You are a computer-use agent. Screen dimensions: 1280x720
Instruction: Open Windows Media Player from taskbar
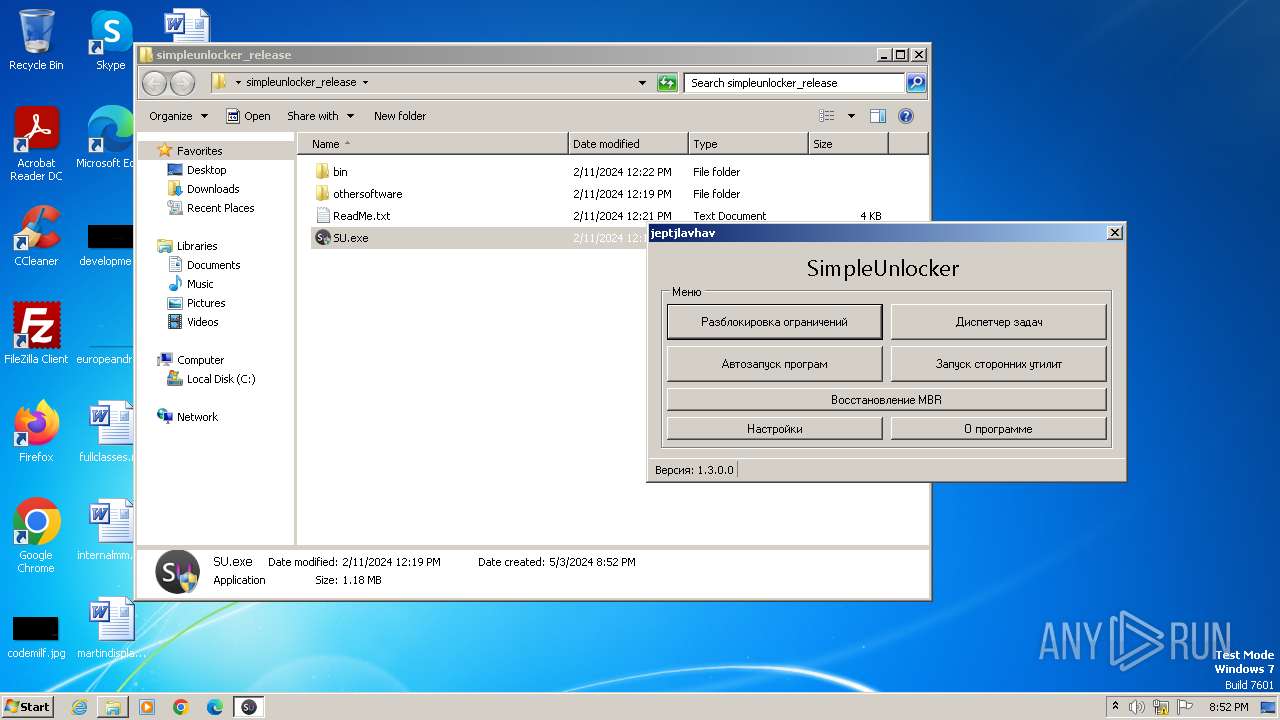(x=147, y=706)
